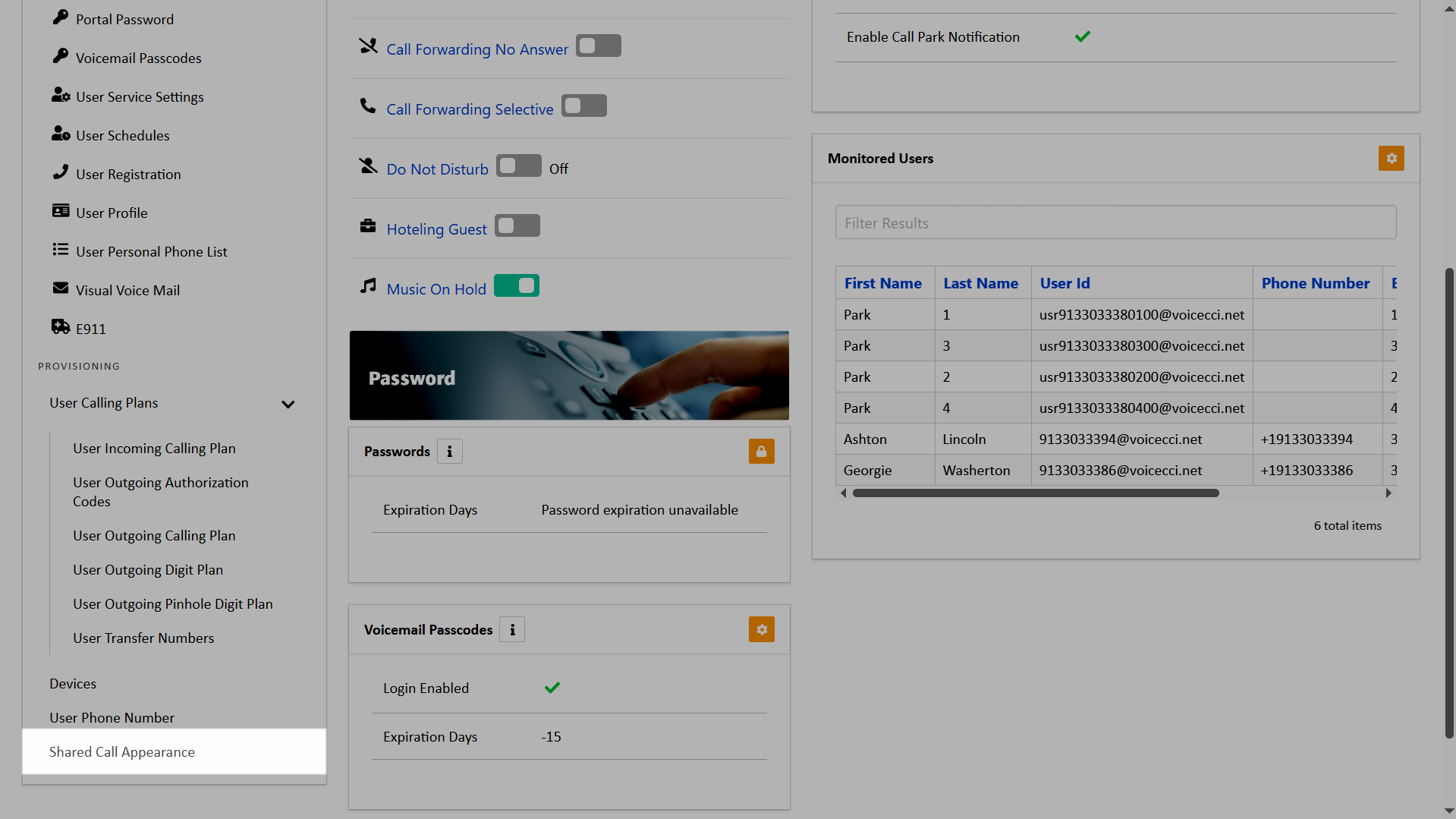
Task: Click the Voicemail Passcodes info icon
Action: tap(512, 630)
